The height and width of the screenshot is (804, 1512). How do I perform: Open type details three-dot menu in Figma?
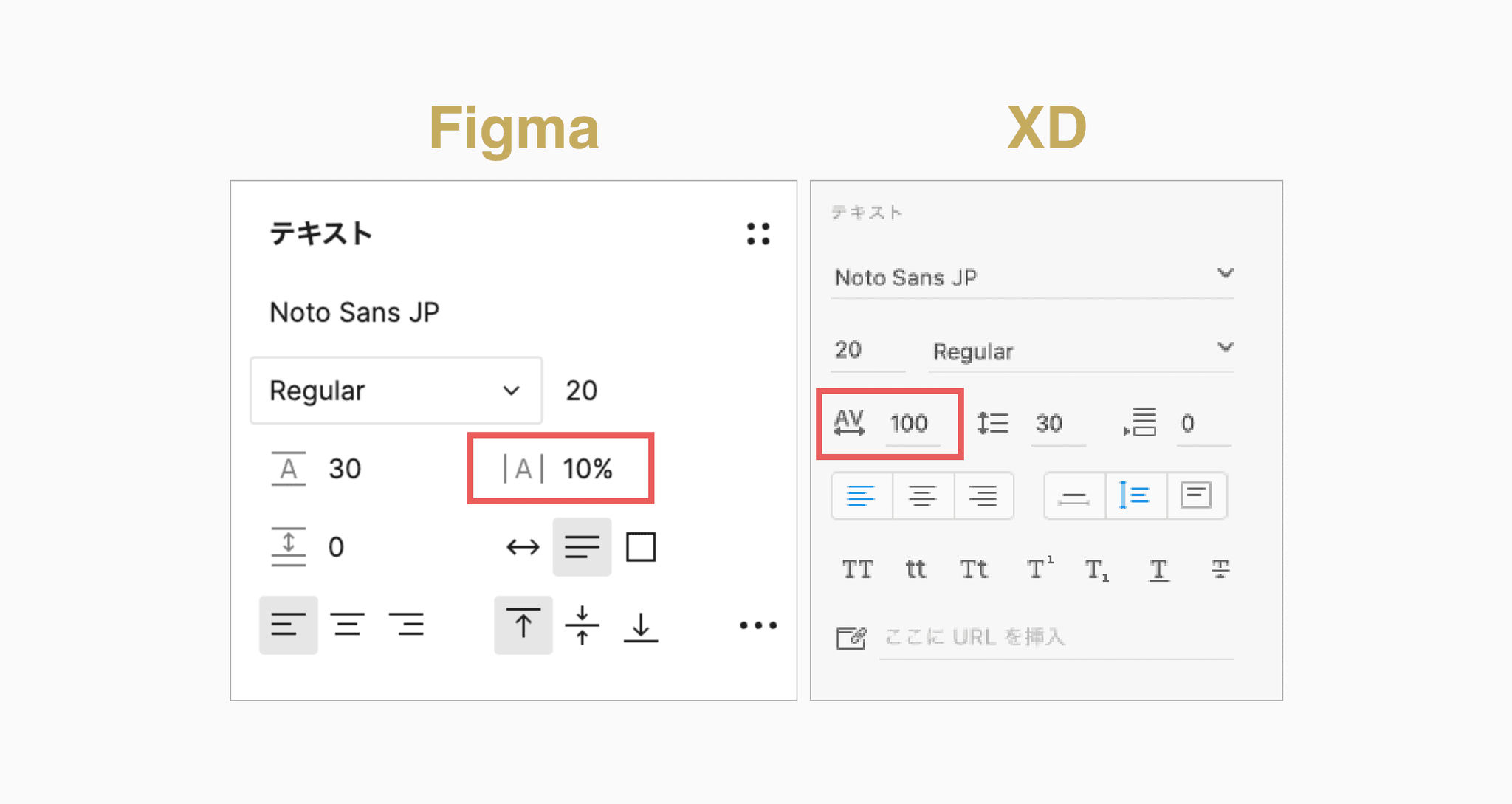click(758, 625)
